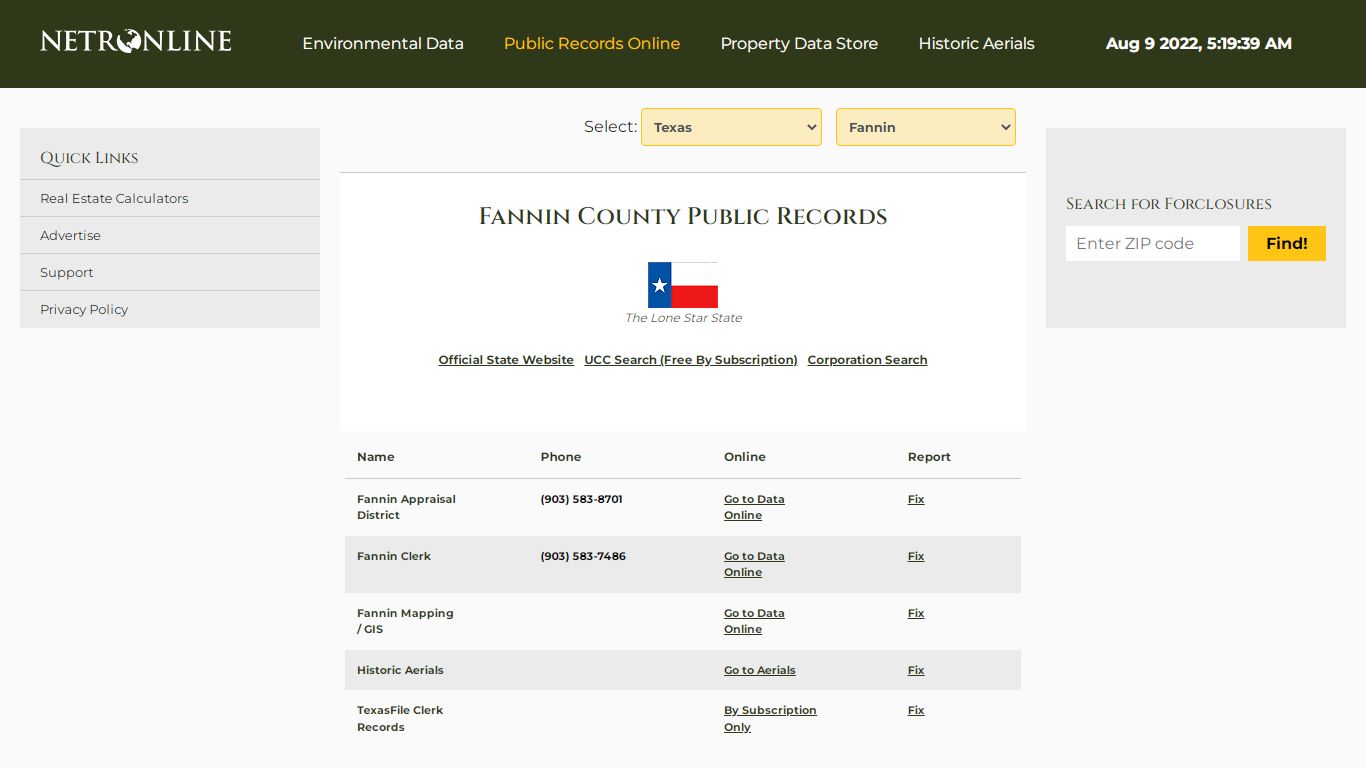This screenshot has width=1366, height=768.
Task: Click the Find! foreclosure button
Action: [1287, 243]
